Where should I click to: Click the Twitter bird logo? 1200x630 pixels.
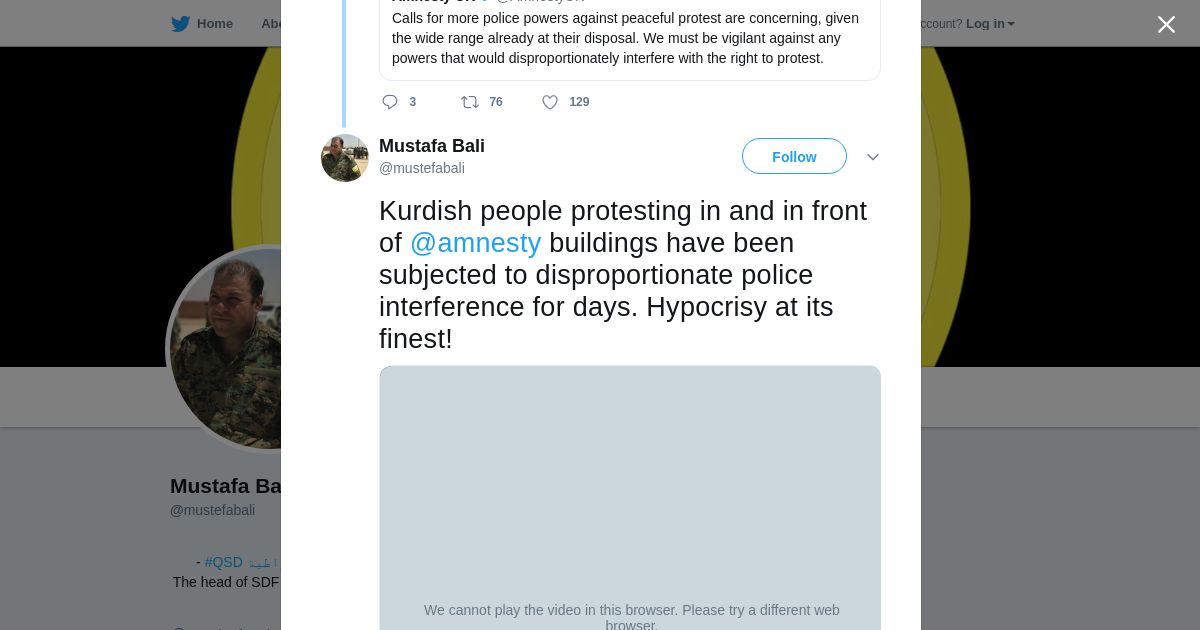point(180,24)
